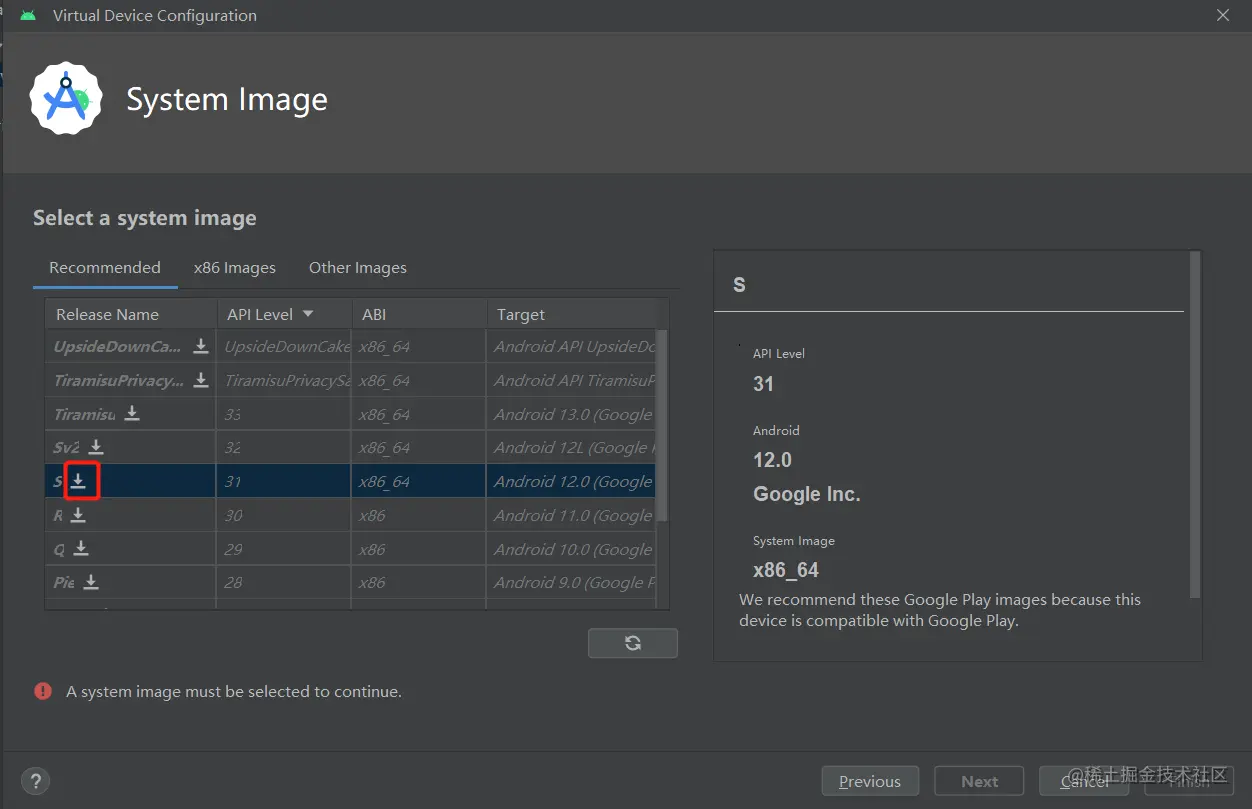Download the S API 31 image
This screenshot has width=1252, height=809.
[x=79, y=481]
